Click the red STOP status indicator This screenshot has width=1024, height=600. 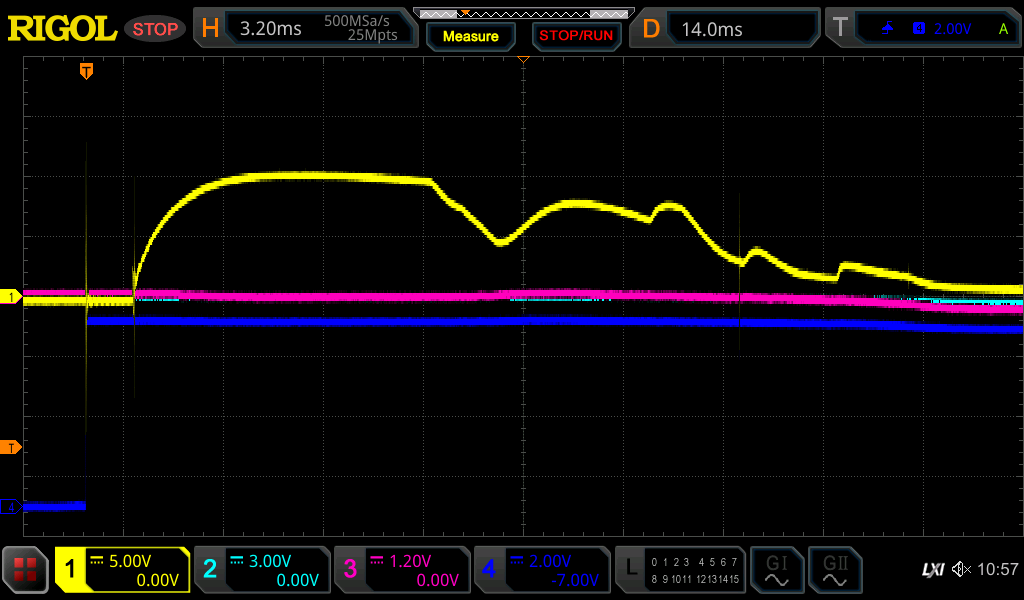tap(155, 29)
